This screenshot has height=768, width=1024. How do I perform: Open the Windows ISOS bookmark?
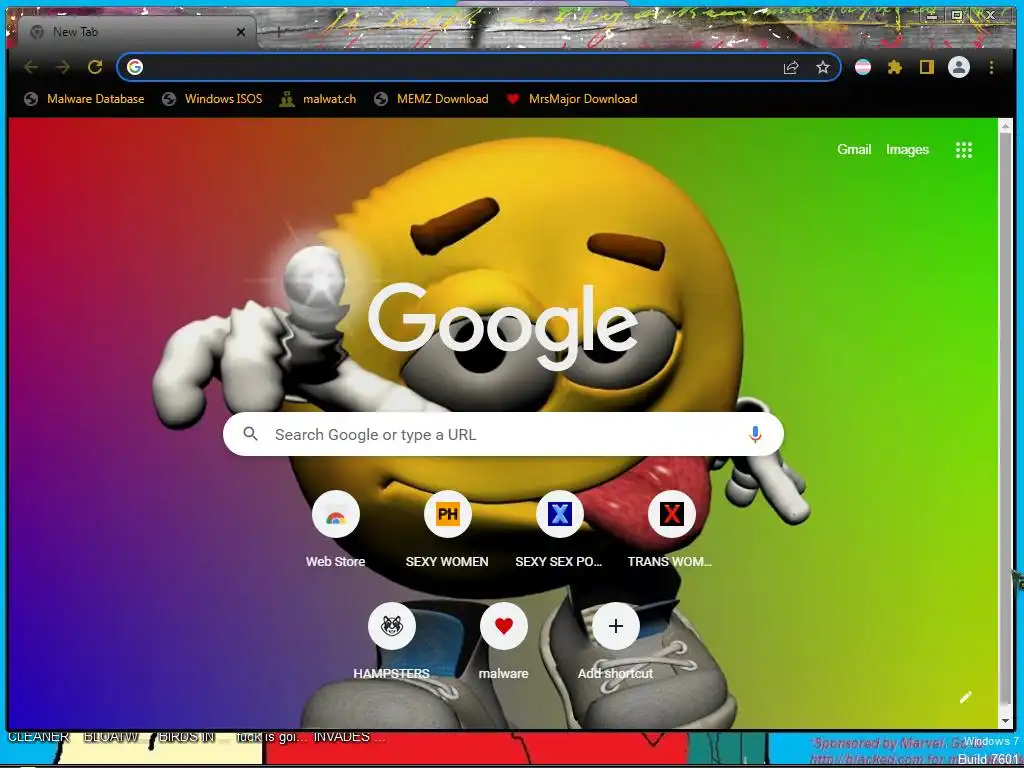pyautogui.click(x=212, y=99)
